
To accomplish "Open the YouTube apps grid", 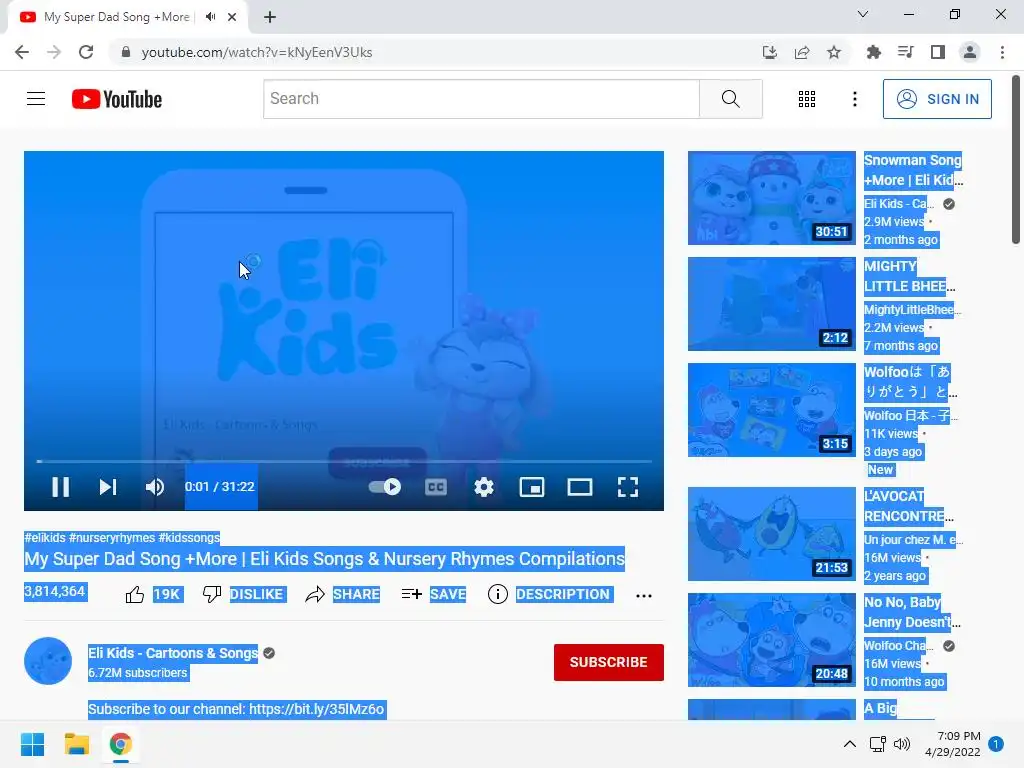I will pos(807,99).
